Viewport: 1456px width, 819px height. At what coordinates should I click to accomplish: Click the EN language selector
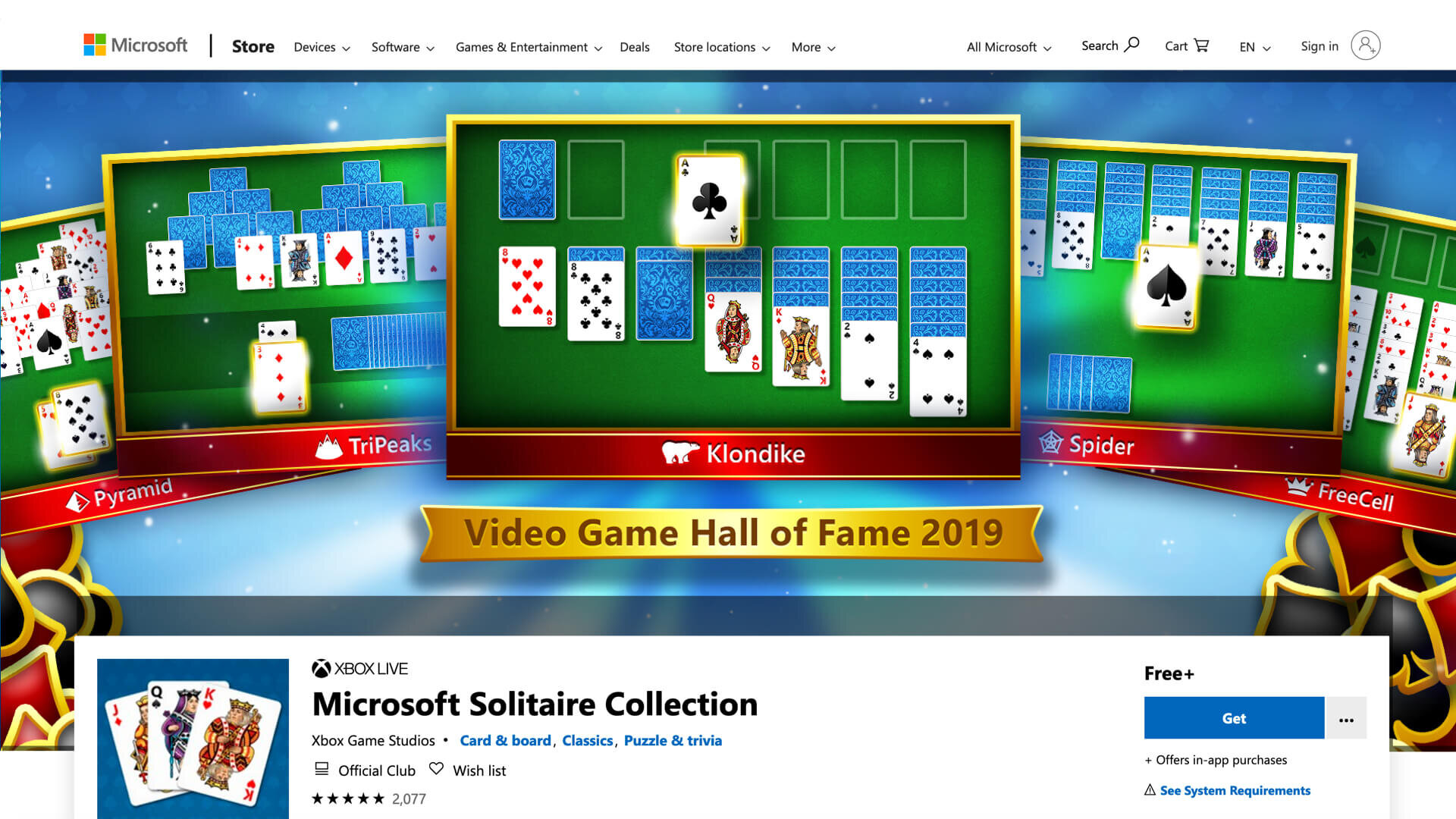click(x=1254, y=46)
